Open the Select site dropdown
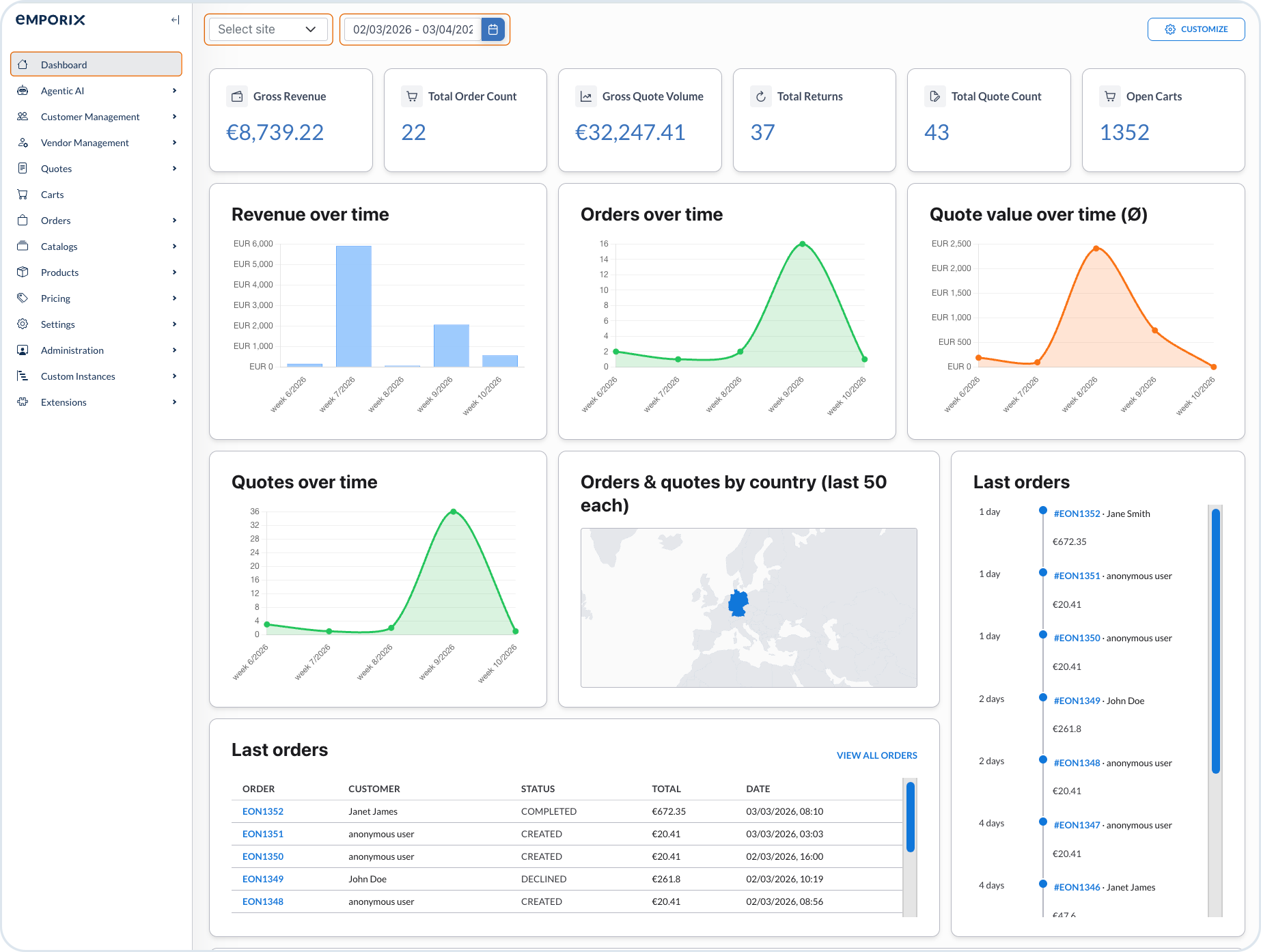The height and width of the screenshot is (952, 1261). click(x=268, y=29)
